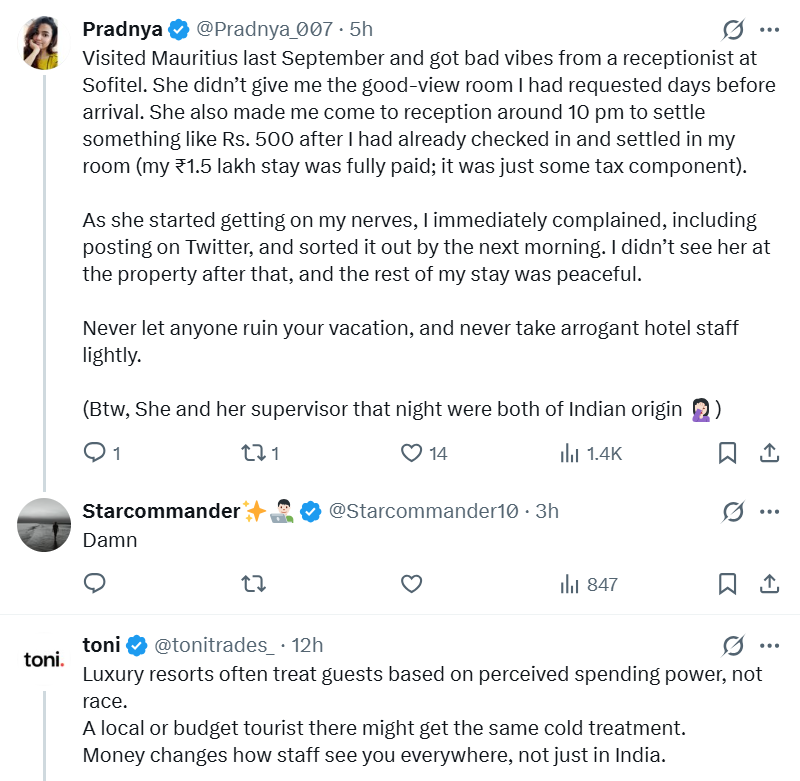This screenshot has height=781, width=800.
Task: View analytics of Pradnya's 1.4K views post
Action: (571, 453)
